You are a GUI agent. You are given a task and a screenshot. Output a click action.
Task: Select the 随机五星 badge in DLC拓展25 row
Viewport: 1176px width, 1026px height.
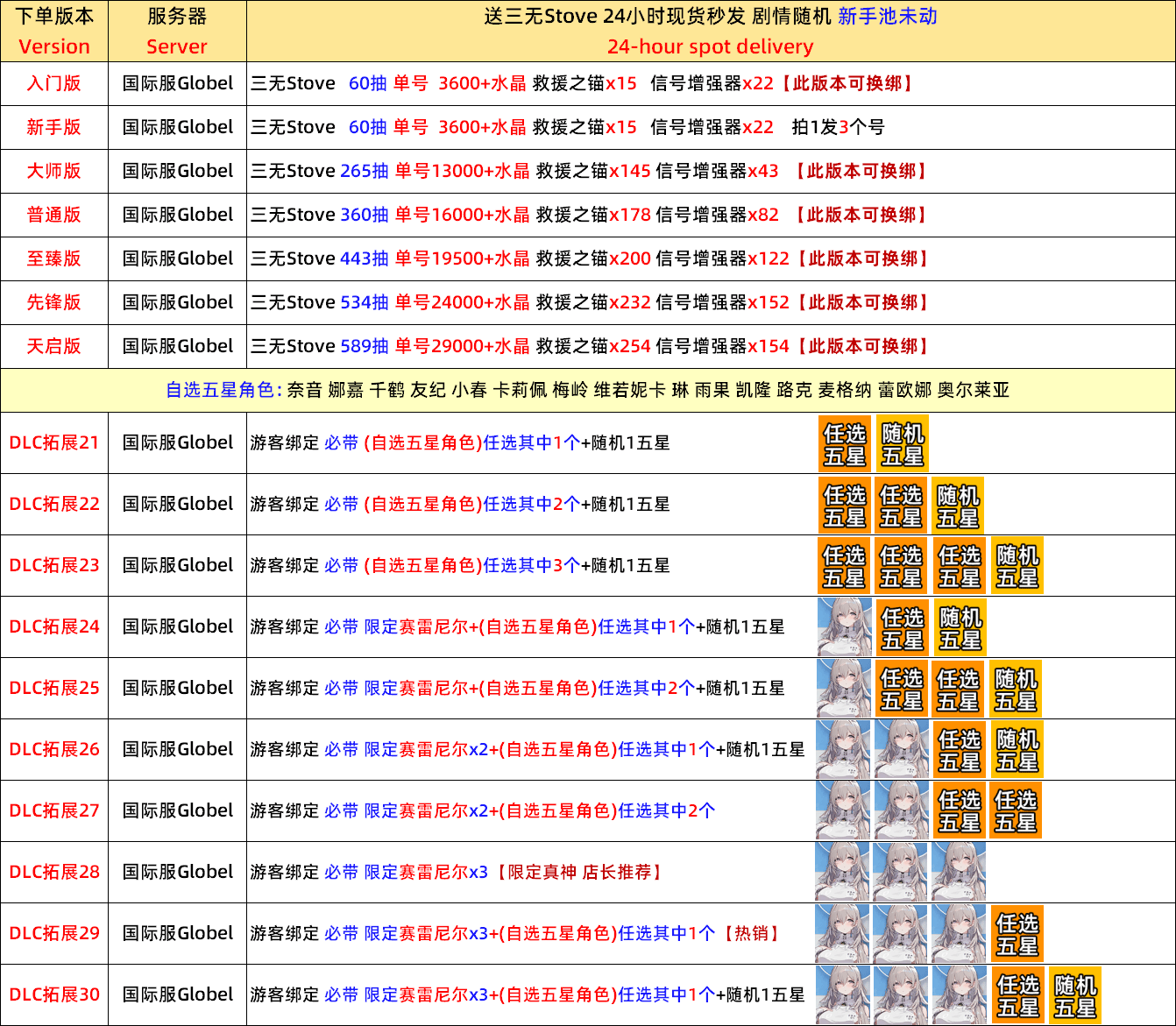[x=1016, y=690]
